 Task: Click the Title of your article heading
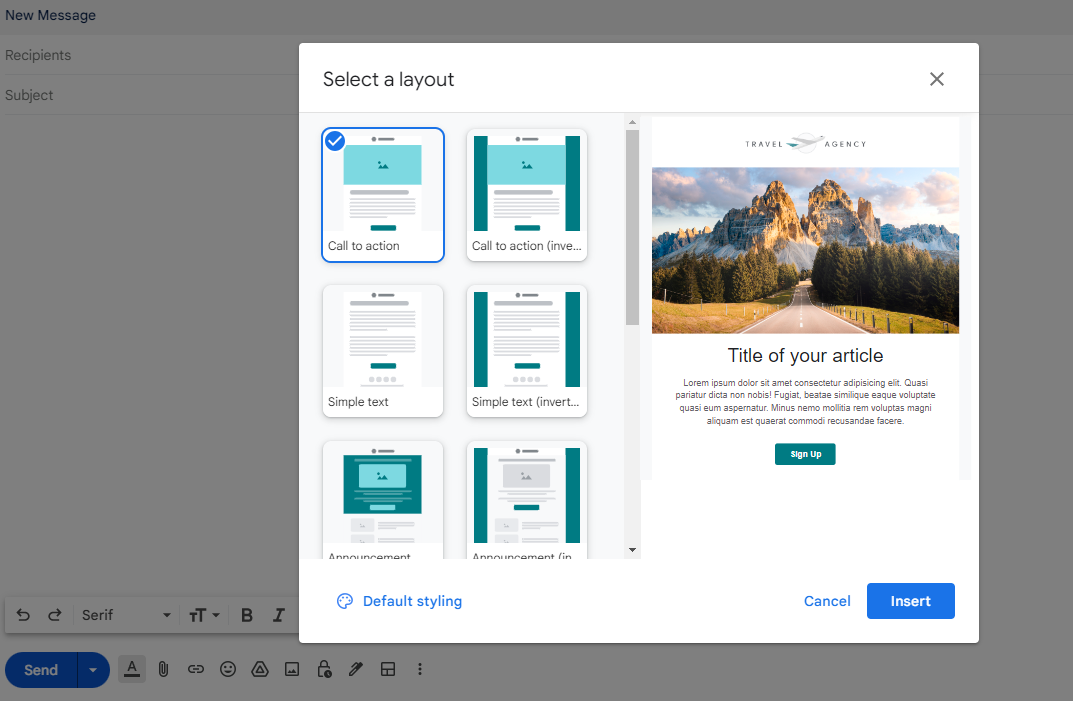pos(805,356)
